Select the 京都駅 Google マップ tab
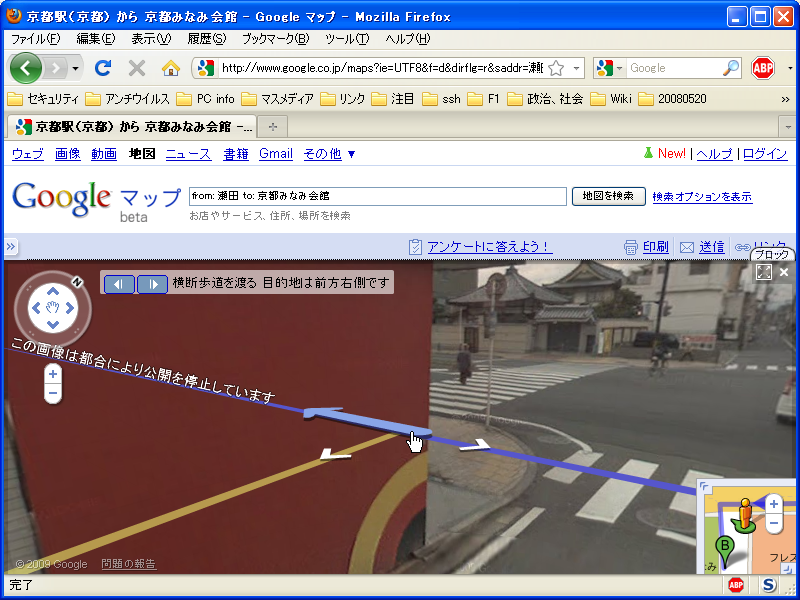 pos(134,127)
